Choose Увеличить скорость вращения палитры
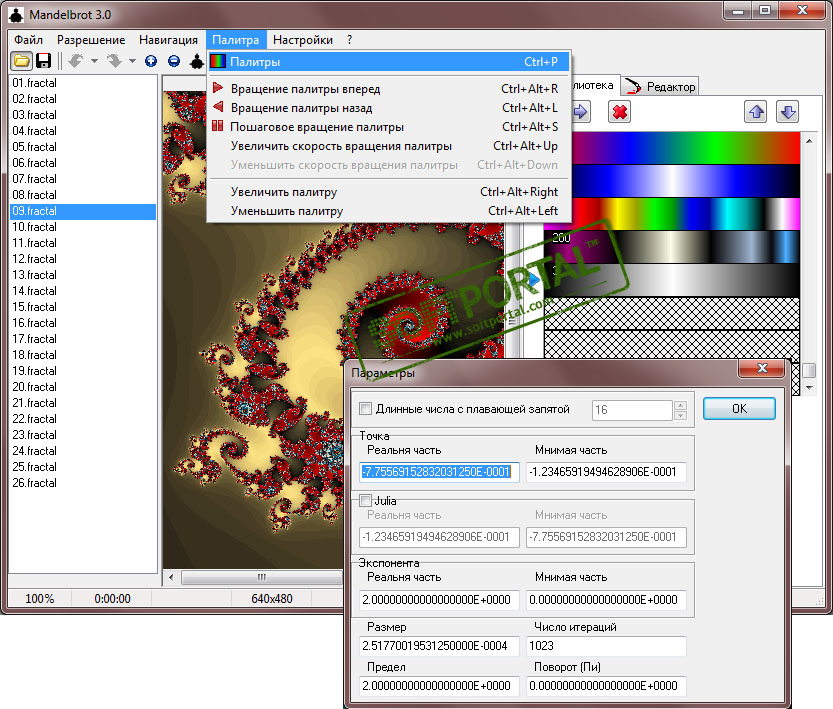This screenshot has width=833, height=709. 389,146
